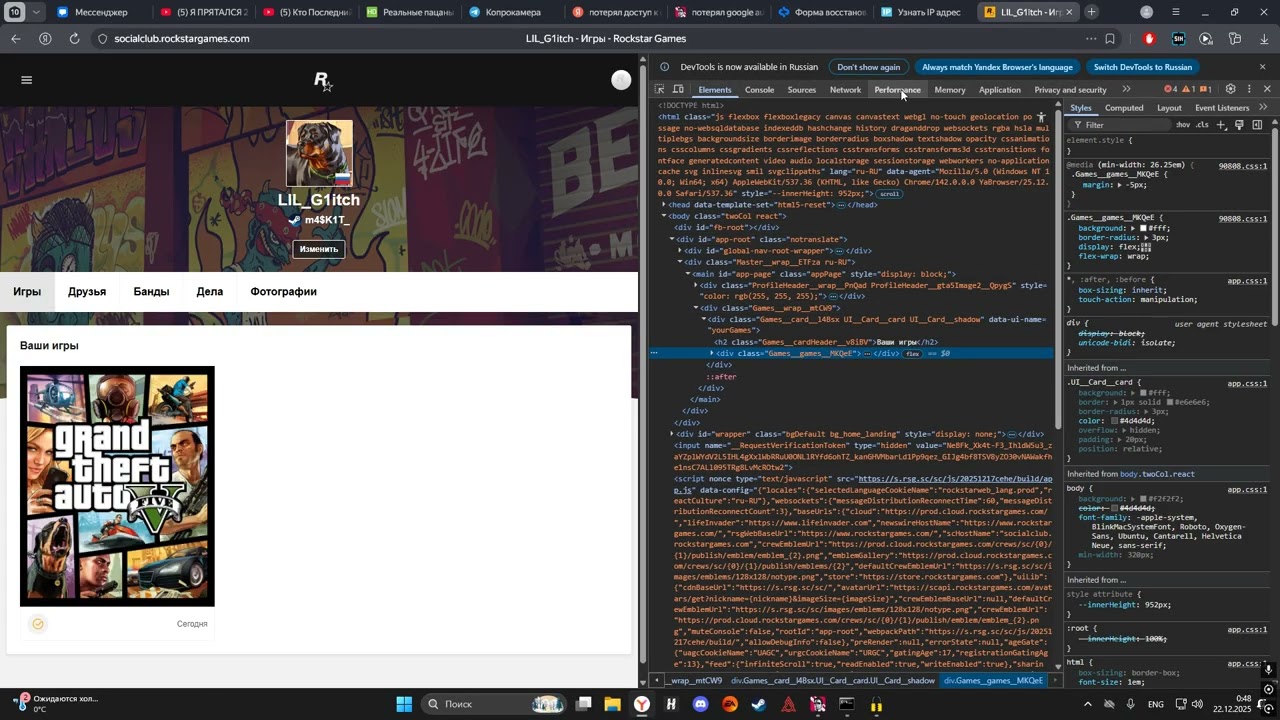
Task: Open the Друзья profile tab
Action: (x=87, y=292)
